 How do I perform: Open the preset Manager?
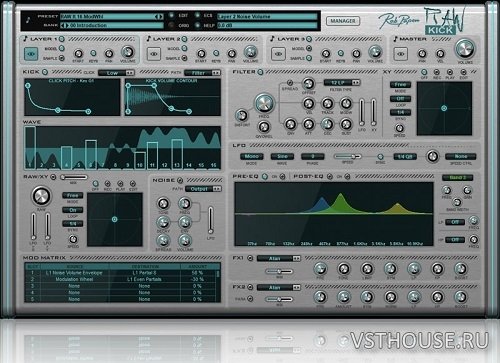343,21
